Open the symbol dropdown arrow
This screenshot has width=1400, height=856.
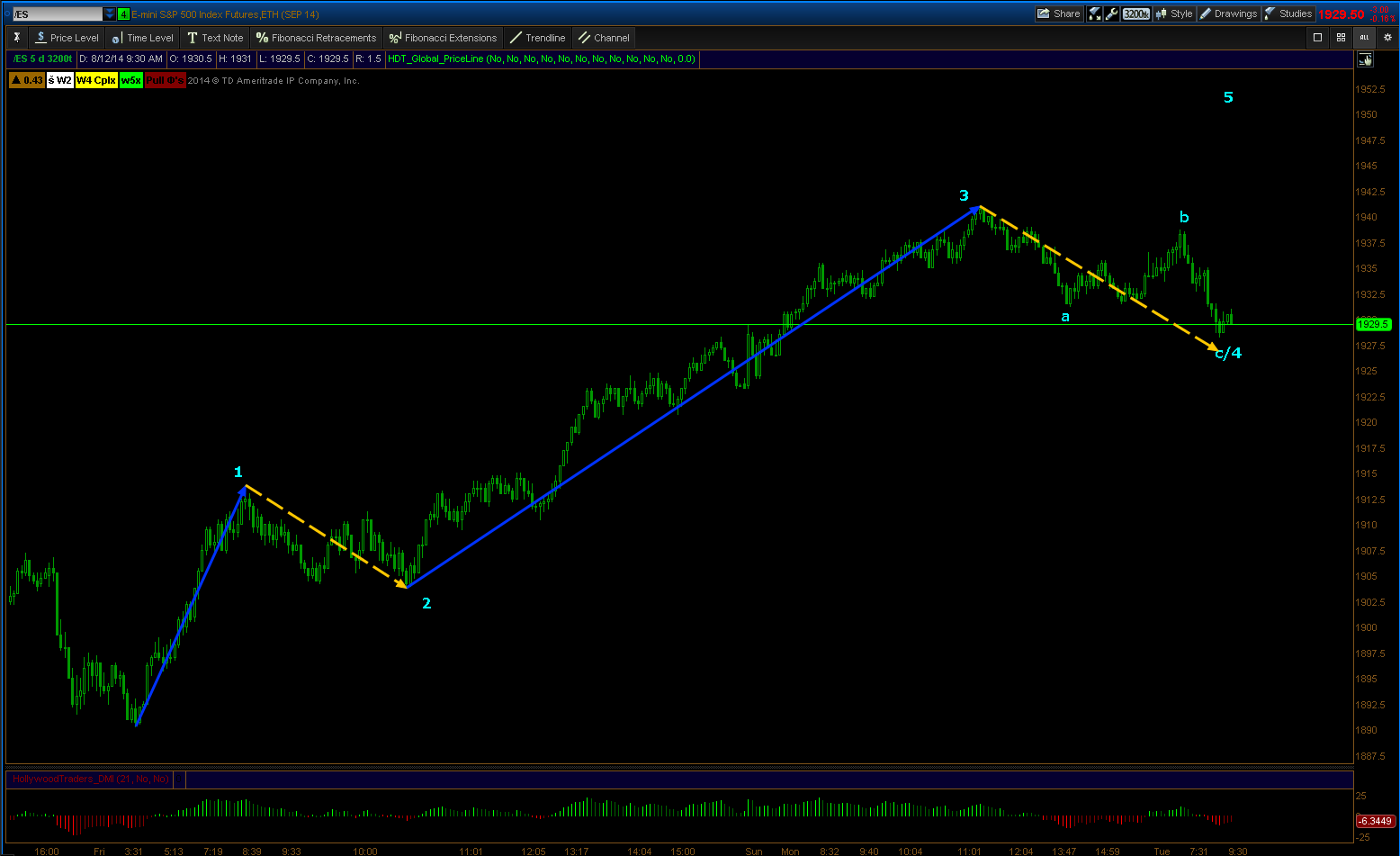110,14
